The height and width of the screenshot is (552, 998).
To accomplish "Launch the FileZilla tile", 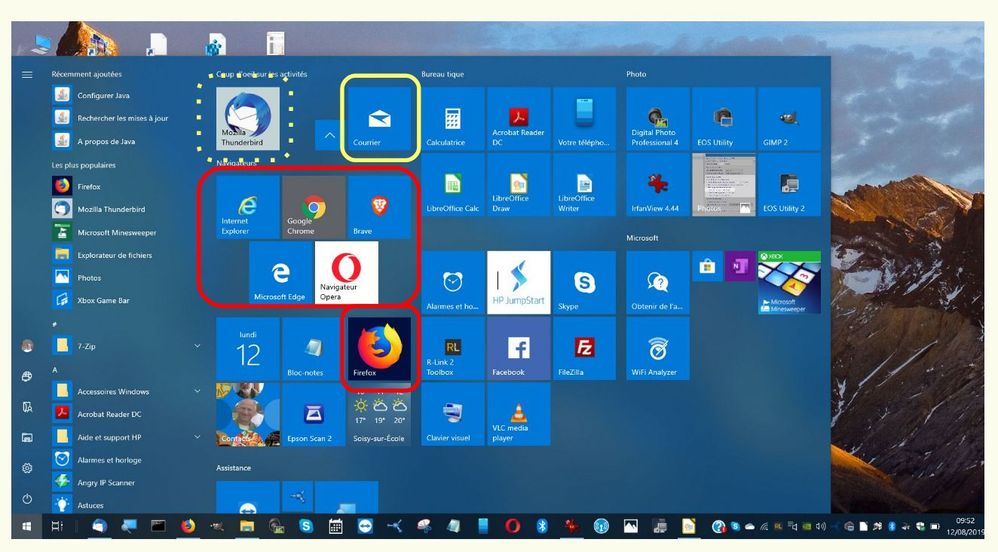I will (x=584, y=348).
